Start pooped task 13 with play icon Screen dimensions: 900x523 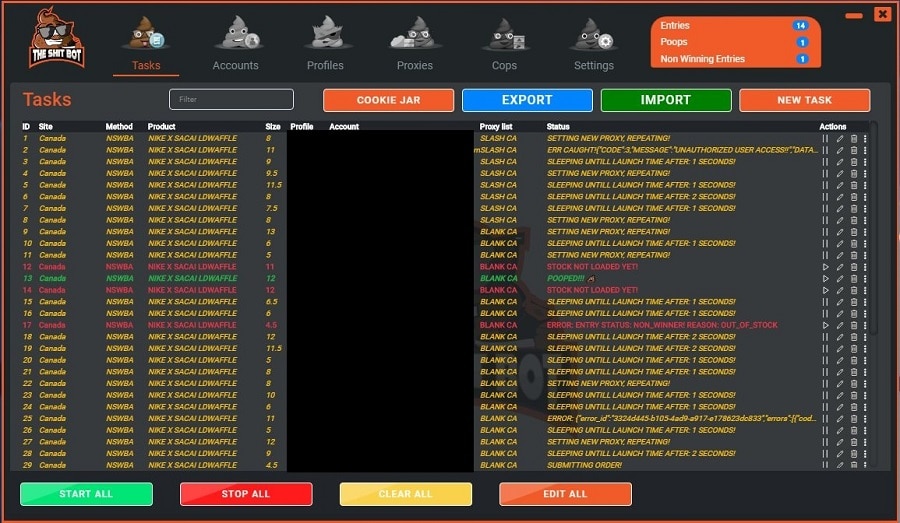tap(825, 278)
